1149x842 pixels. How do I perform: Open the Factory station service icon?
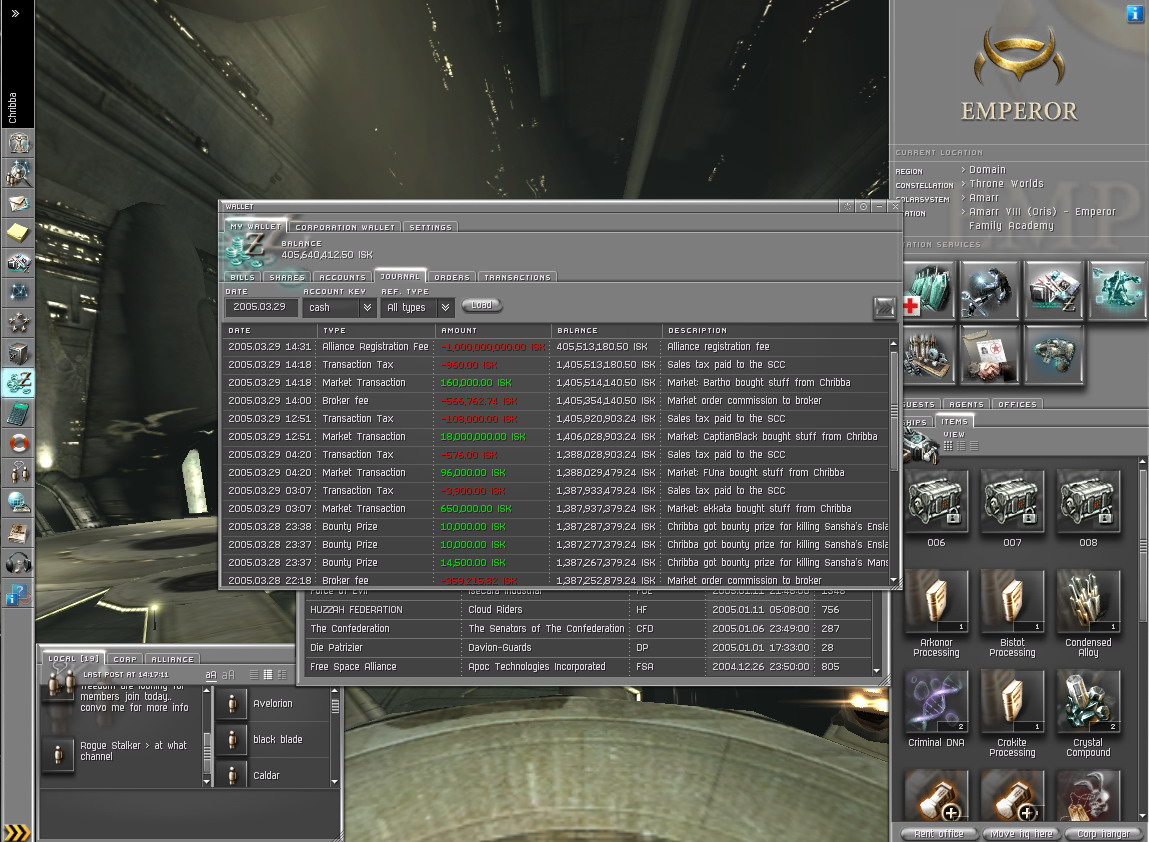[928, 355]
